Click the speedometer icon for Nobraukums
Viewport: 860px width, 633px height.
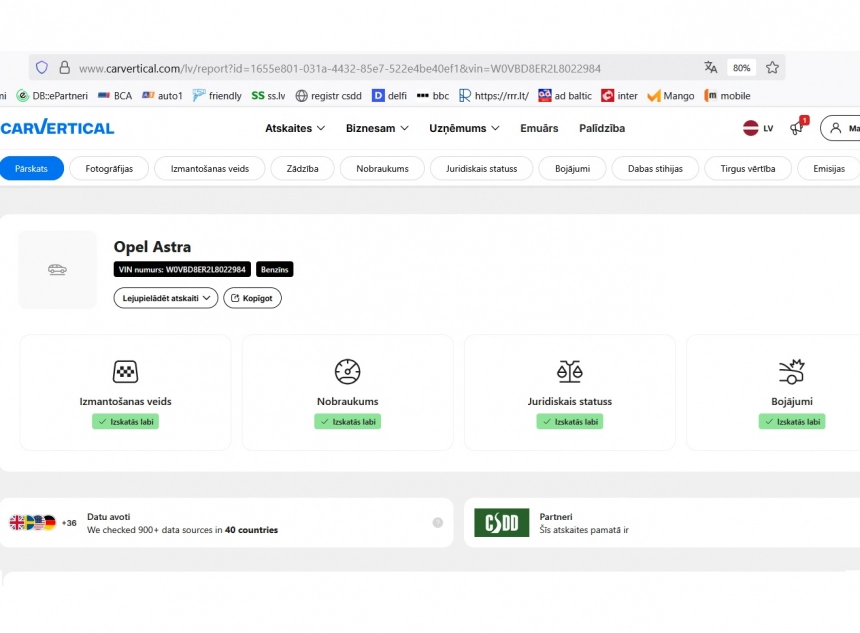(348, 371)
